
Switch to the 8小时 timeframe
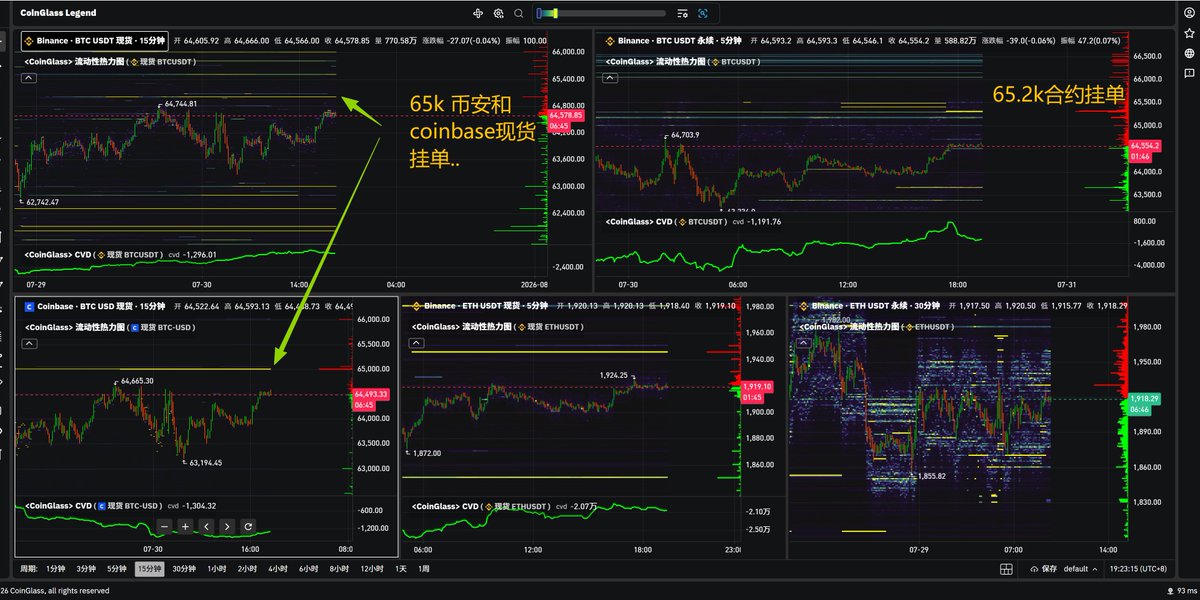(339, 569)
